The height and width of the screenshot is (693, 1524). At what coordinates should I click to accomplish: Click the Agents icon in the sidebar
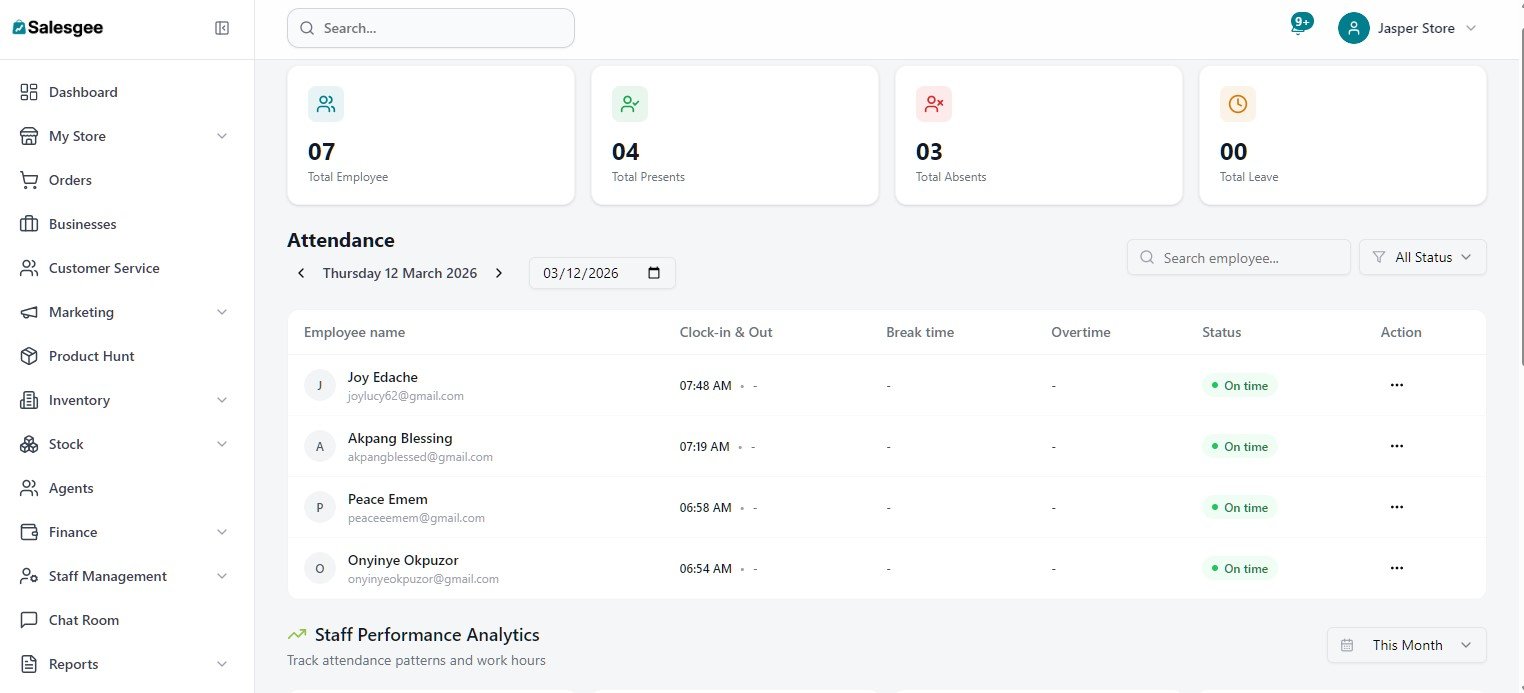(30, 487)
